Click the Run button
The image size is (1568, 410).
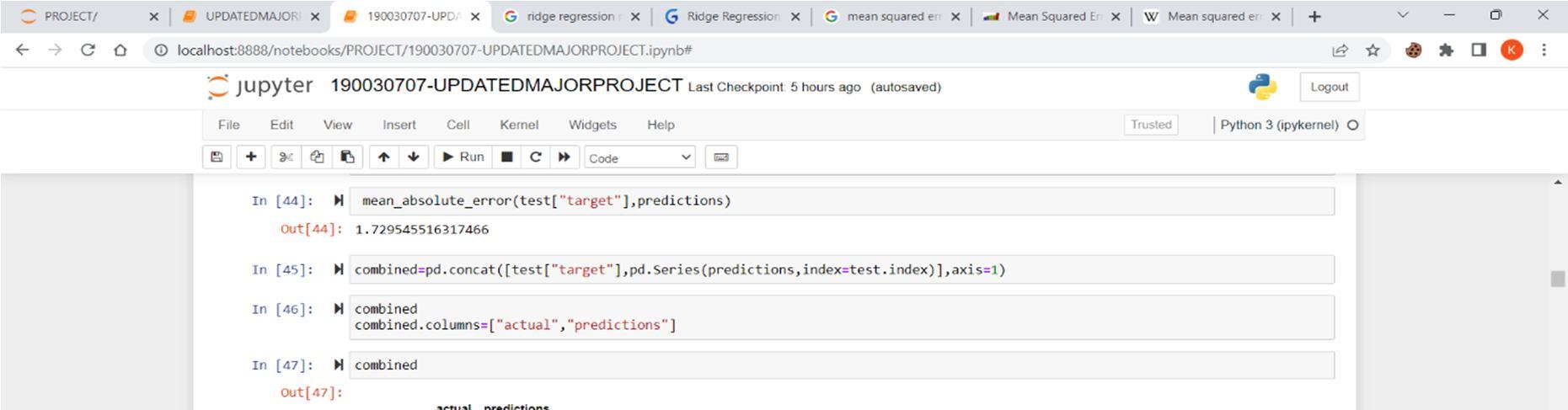pos(463,157)
